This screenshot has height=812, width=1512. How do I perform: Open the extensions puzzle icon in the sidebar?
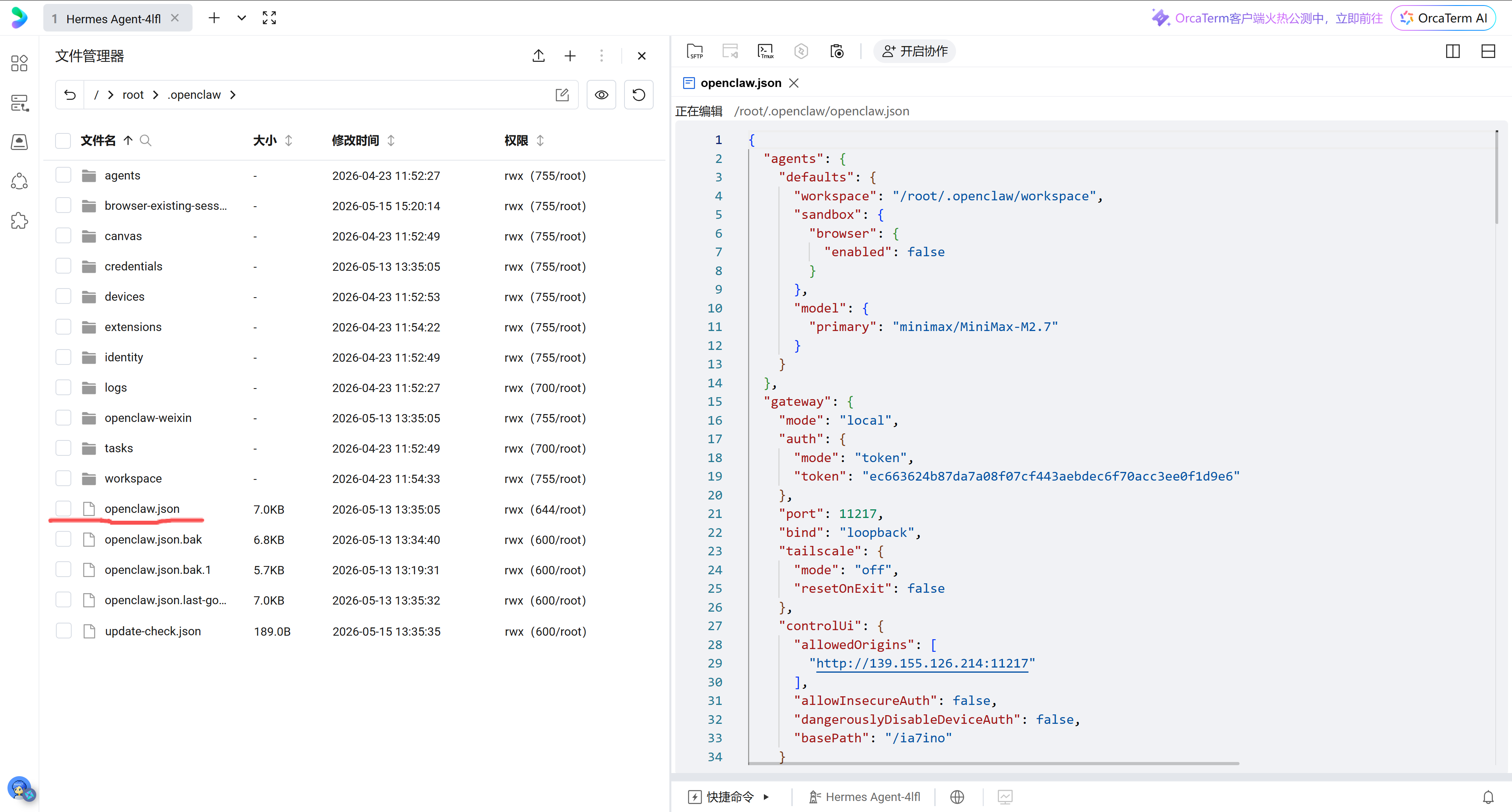[x=19, y=220]
